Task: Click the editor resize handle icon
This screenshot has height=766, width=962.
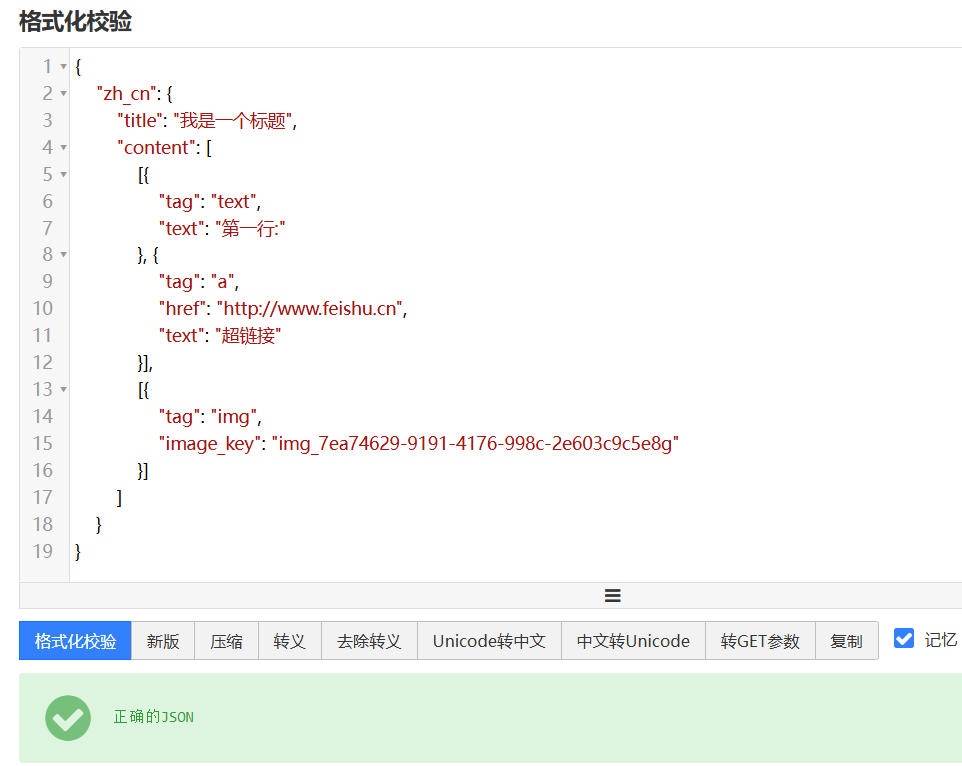Action: pos(613,595)
